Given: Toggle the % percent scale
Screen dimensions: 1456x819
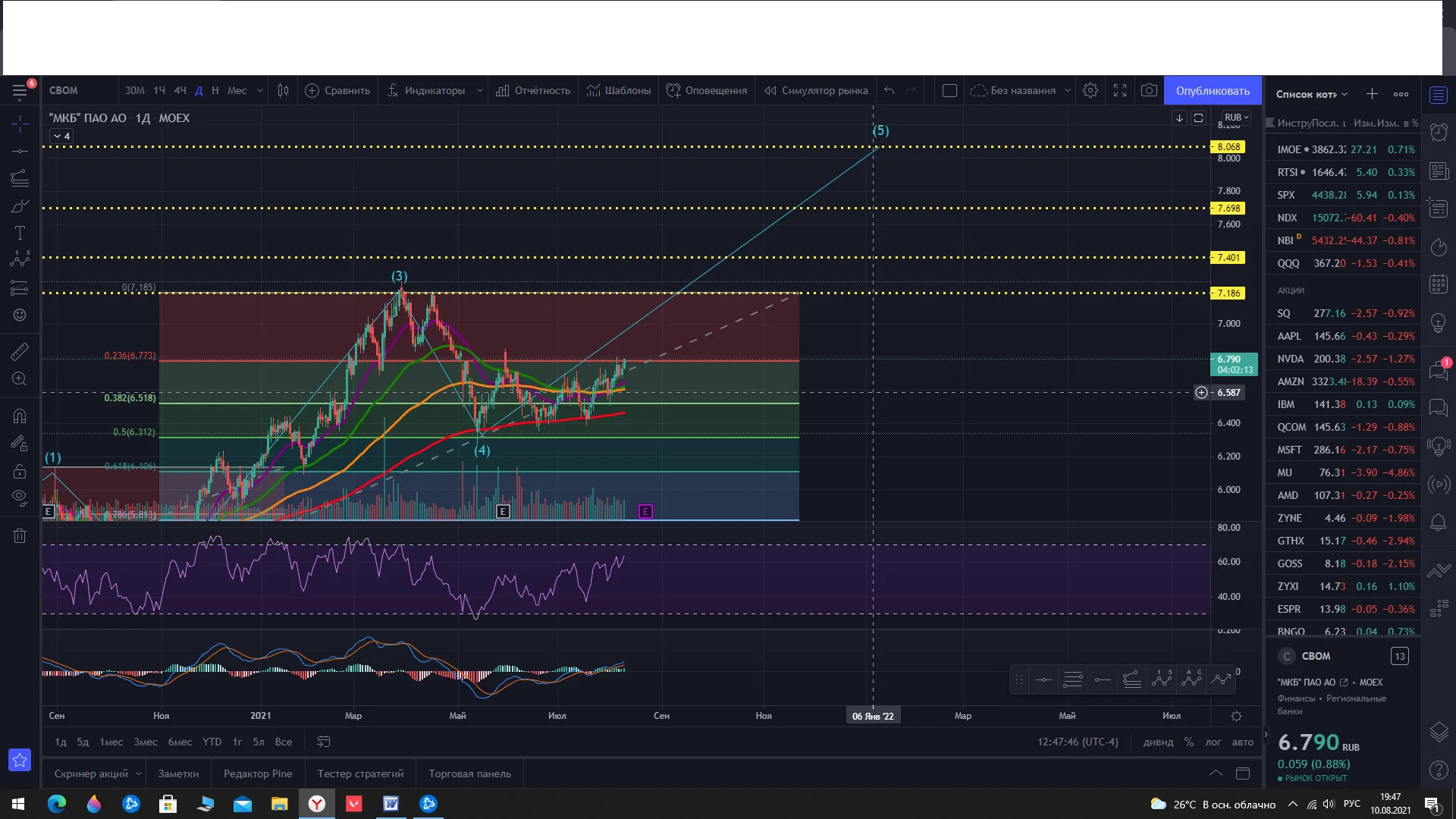Looking at the screenshot, I should pos(1189,742).
